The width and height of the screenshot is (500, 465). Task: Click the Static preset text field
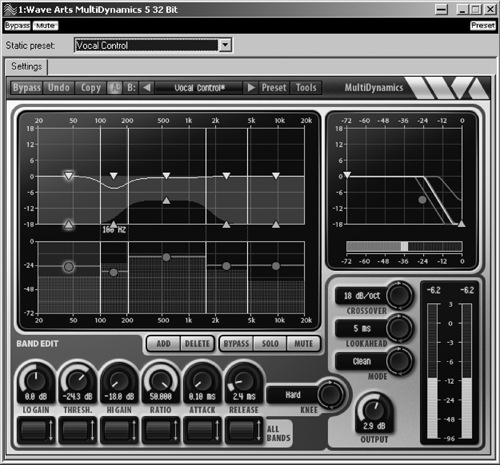point(147,45)
